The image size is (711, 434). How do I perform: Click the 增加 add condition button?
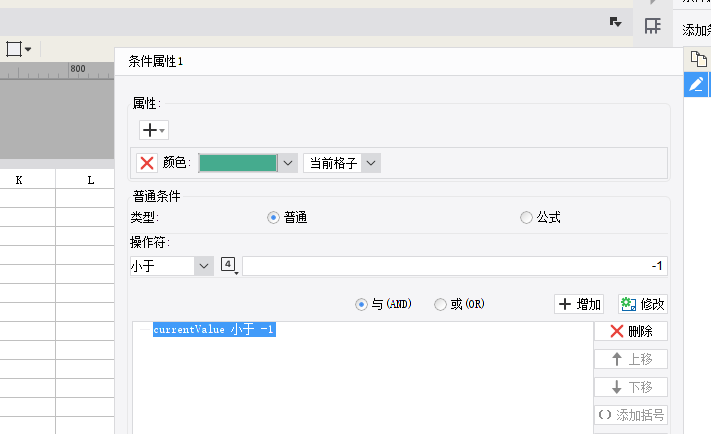pyautogui.click(x=579, y=304)
